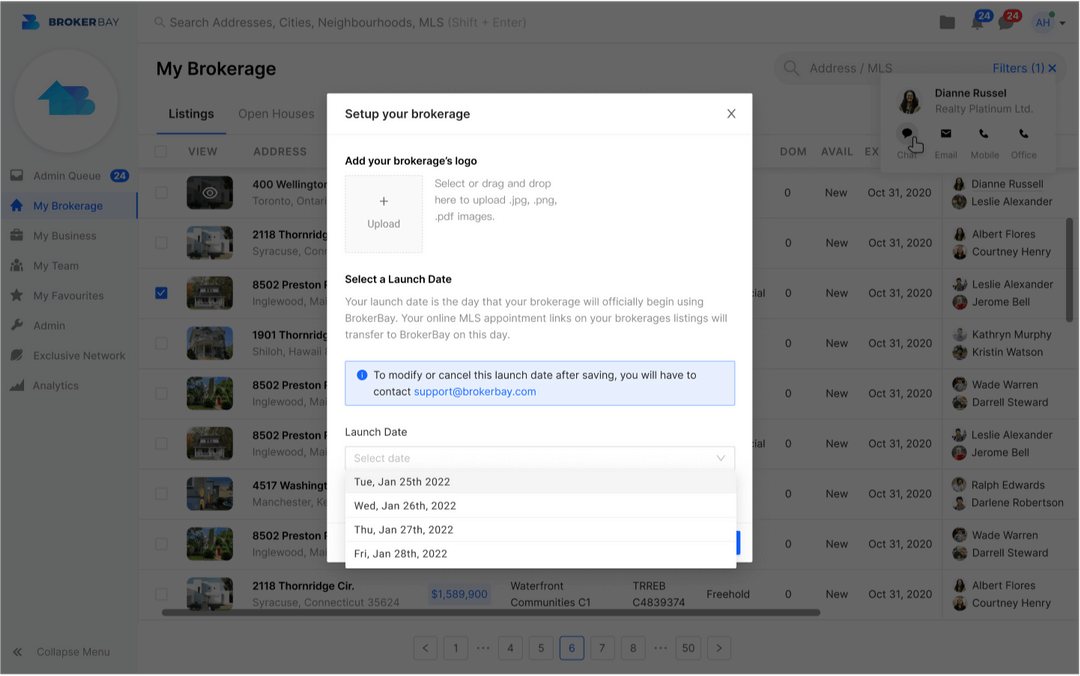1080x676 pixels.
Task: Expand the Launch Date select dropdown
Action: click(539, 458)
